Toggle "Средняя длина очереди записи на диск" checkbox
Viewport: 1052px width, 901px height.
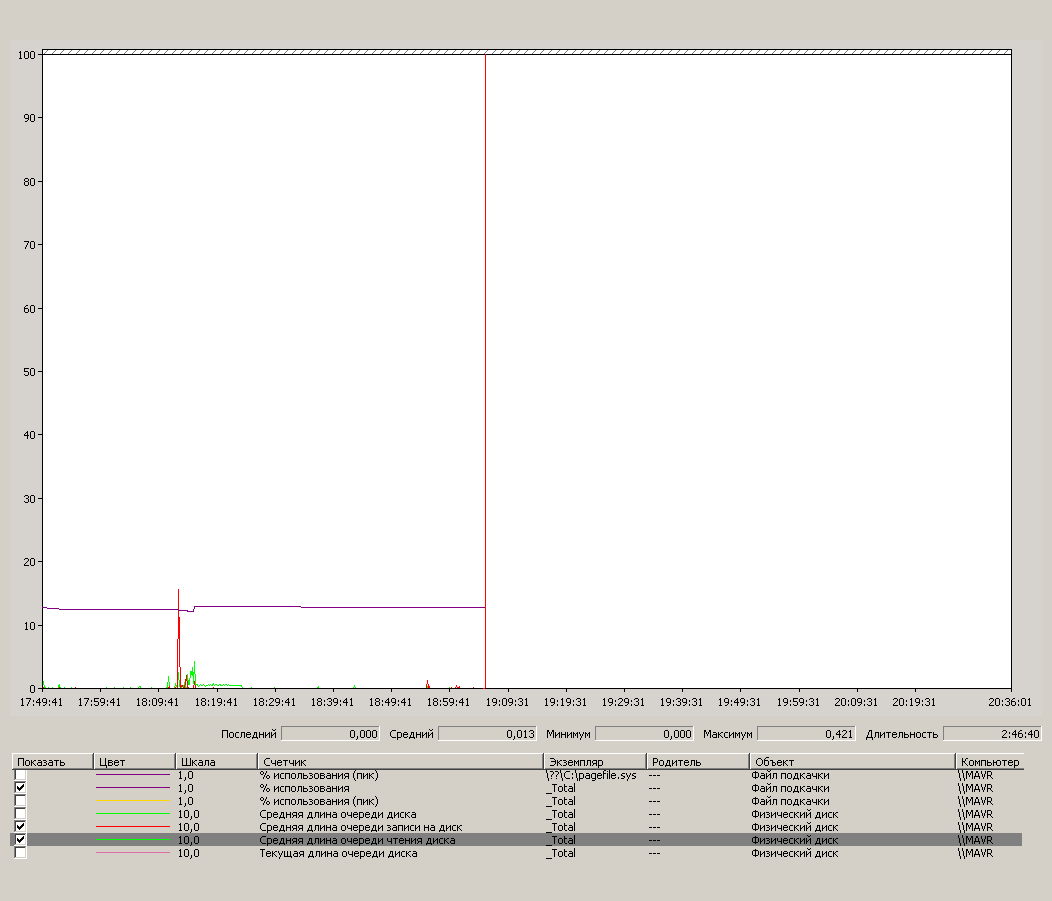point(20,827)
